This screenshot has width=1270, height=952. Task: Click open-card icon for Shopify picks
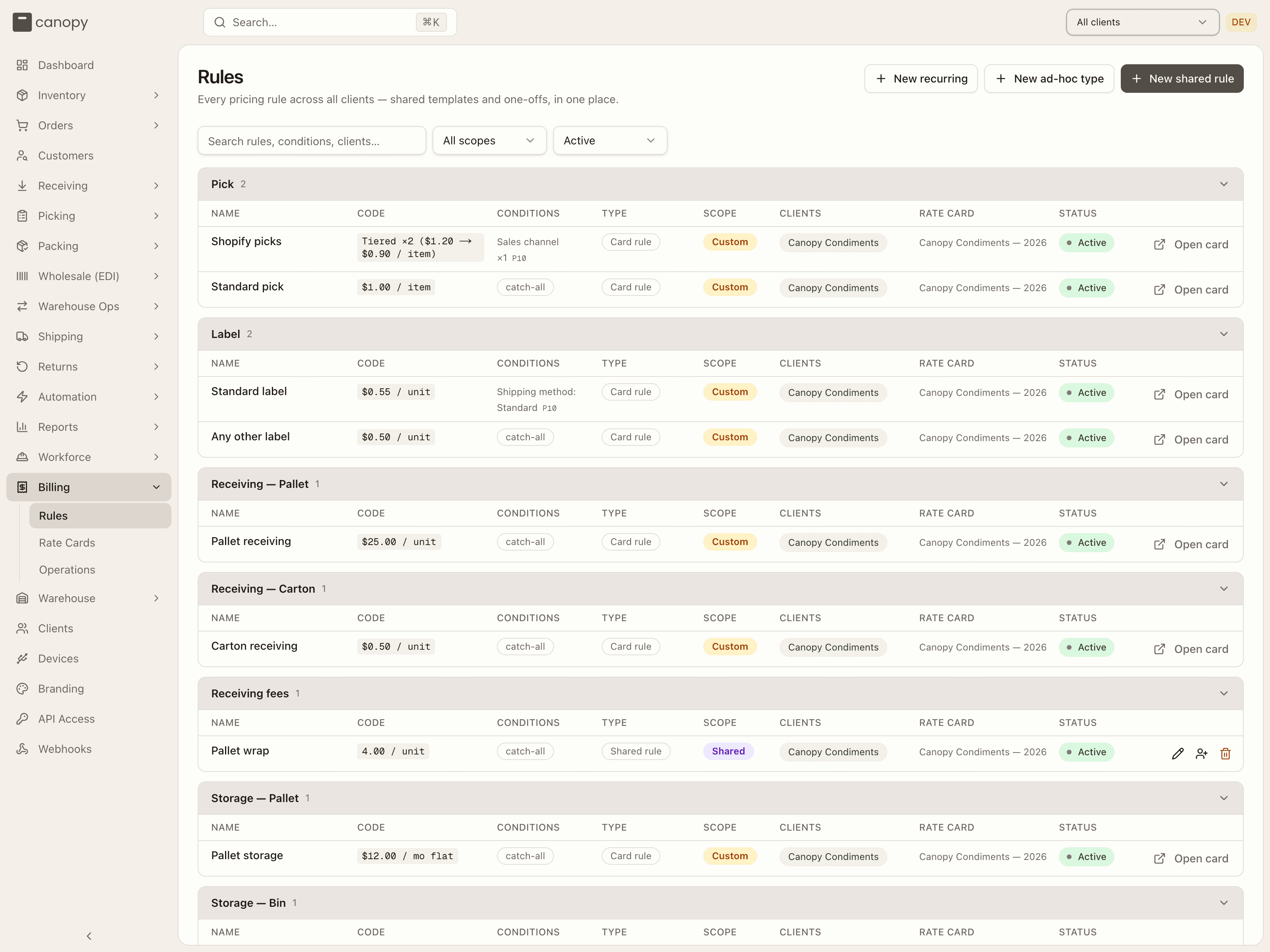(1159, 244)
